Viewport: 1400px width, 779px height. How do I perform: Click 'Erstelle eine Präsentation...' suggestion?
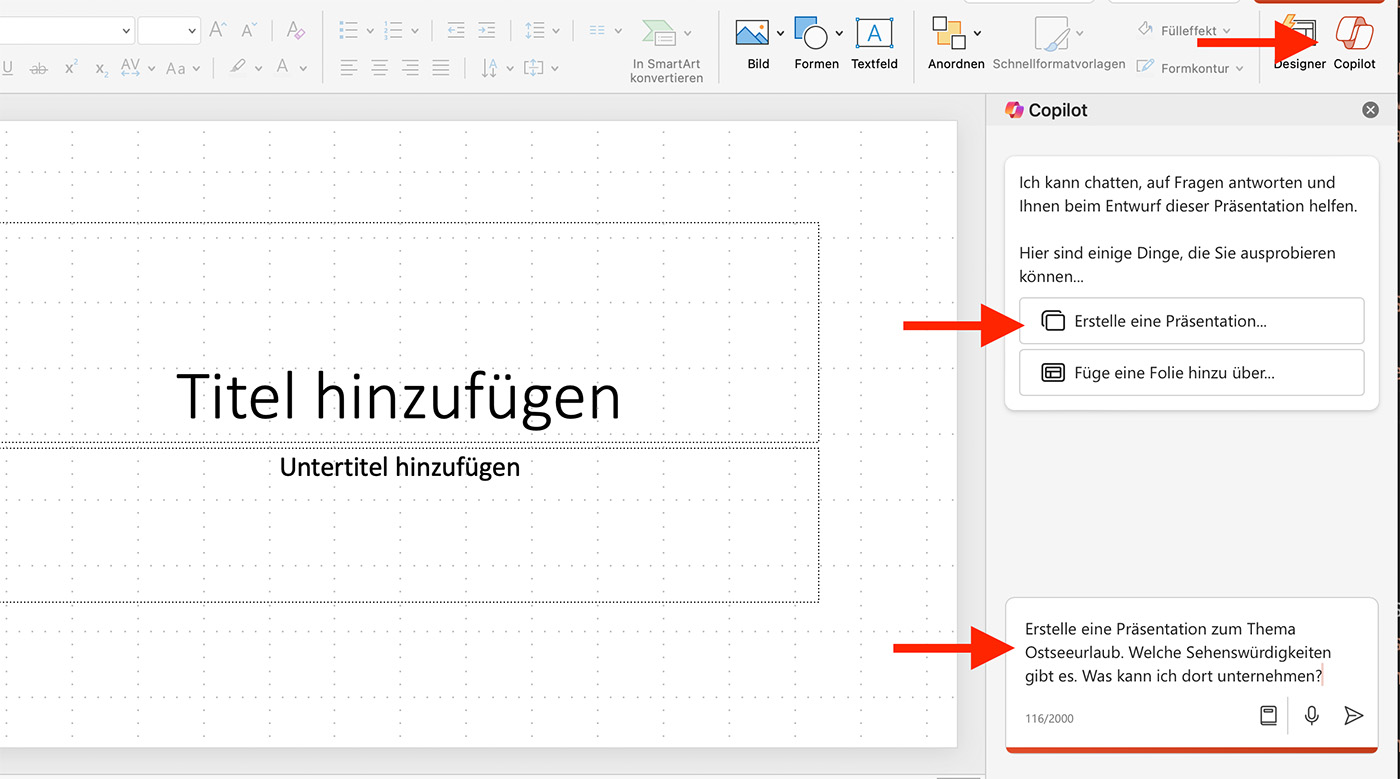1191,321
